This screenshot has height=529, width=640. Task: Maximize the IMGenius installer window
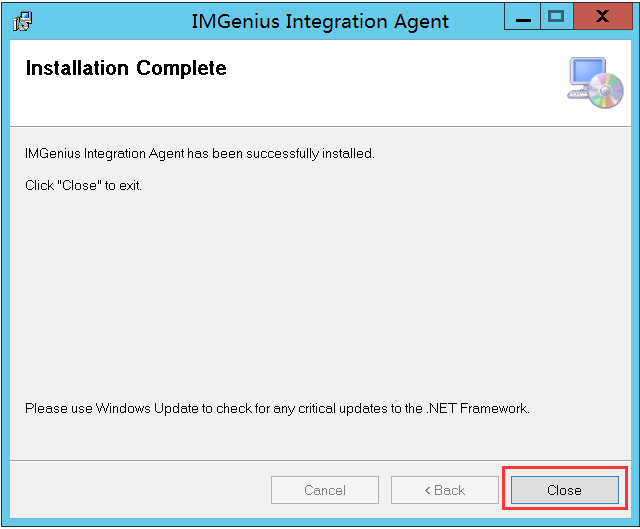[x=556, y=17]
